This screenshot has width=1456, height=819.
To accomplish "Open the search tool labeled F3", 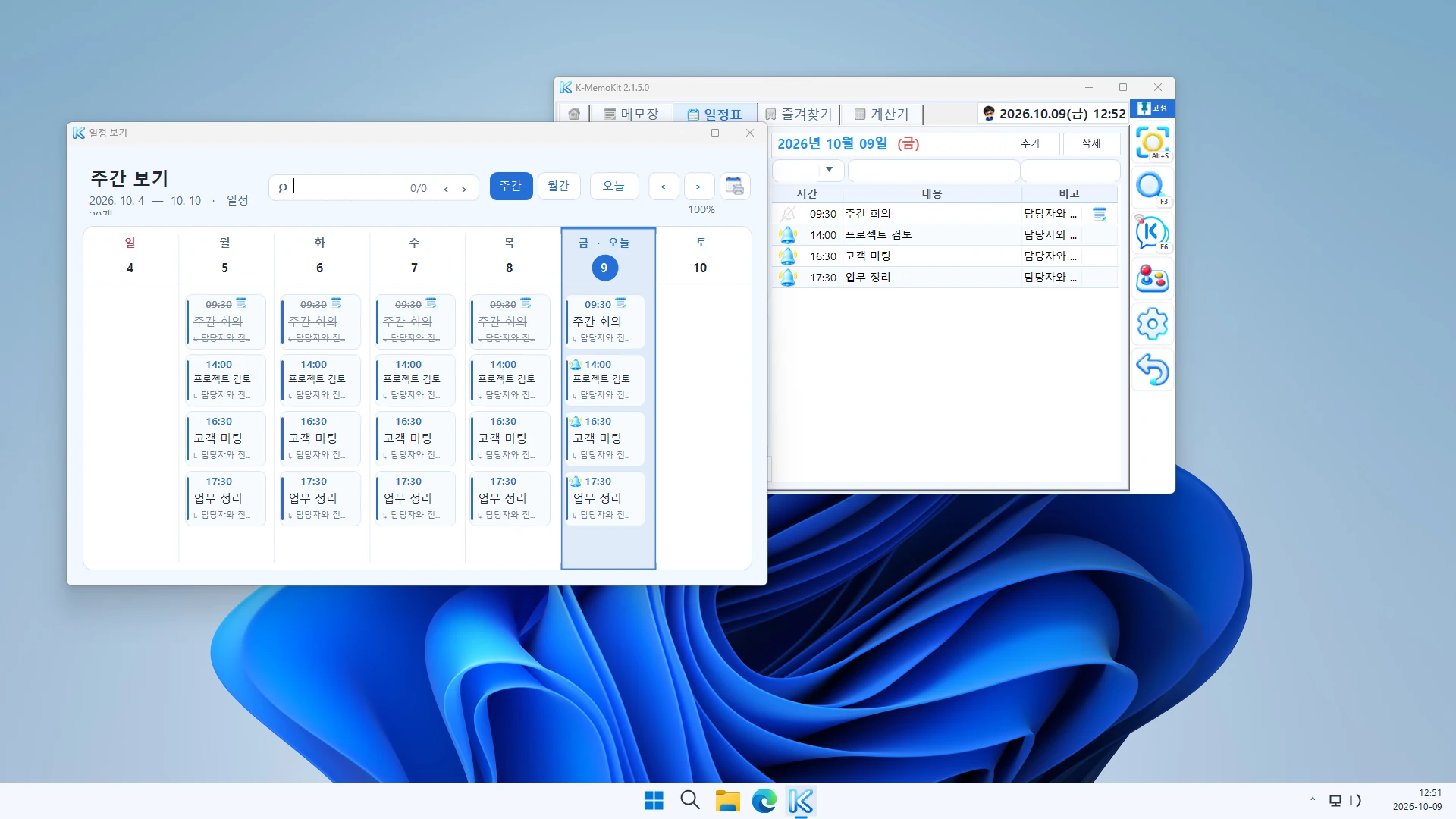I will pos(1152,187).
